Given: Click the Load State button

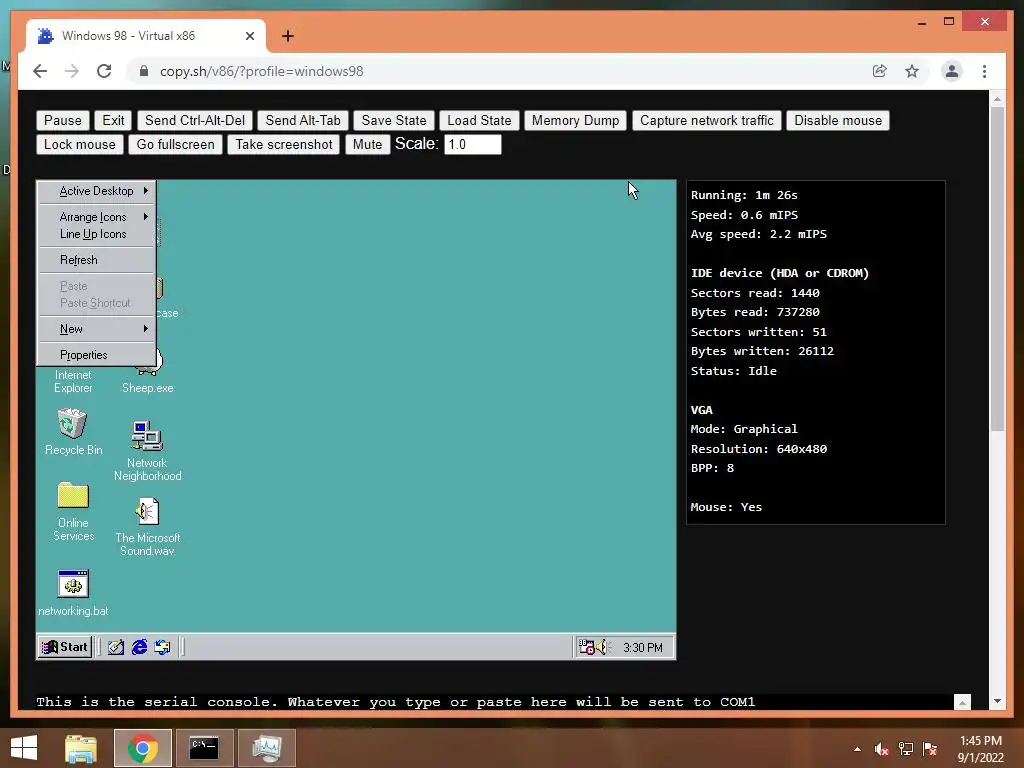Looking at the screenshot, I should pyautogui.click(x=479, y=120).
